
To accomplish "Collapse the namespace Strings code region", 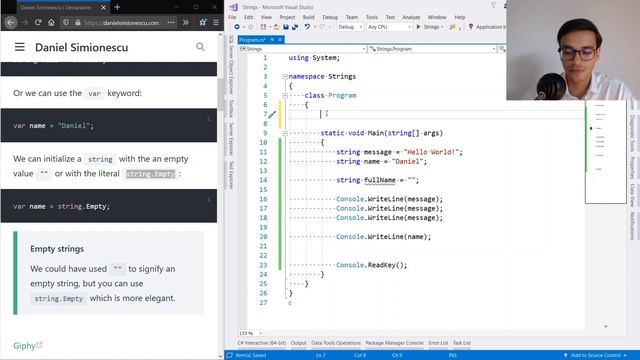I will coord(285,77).
